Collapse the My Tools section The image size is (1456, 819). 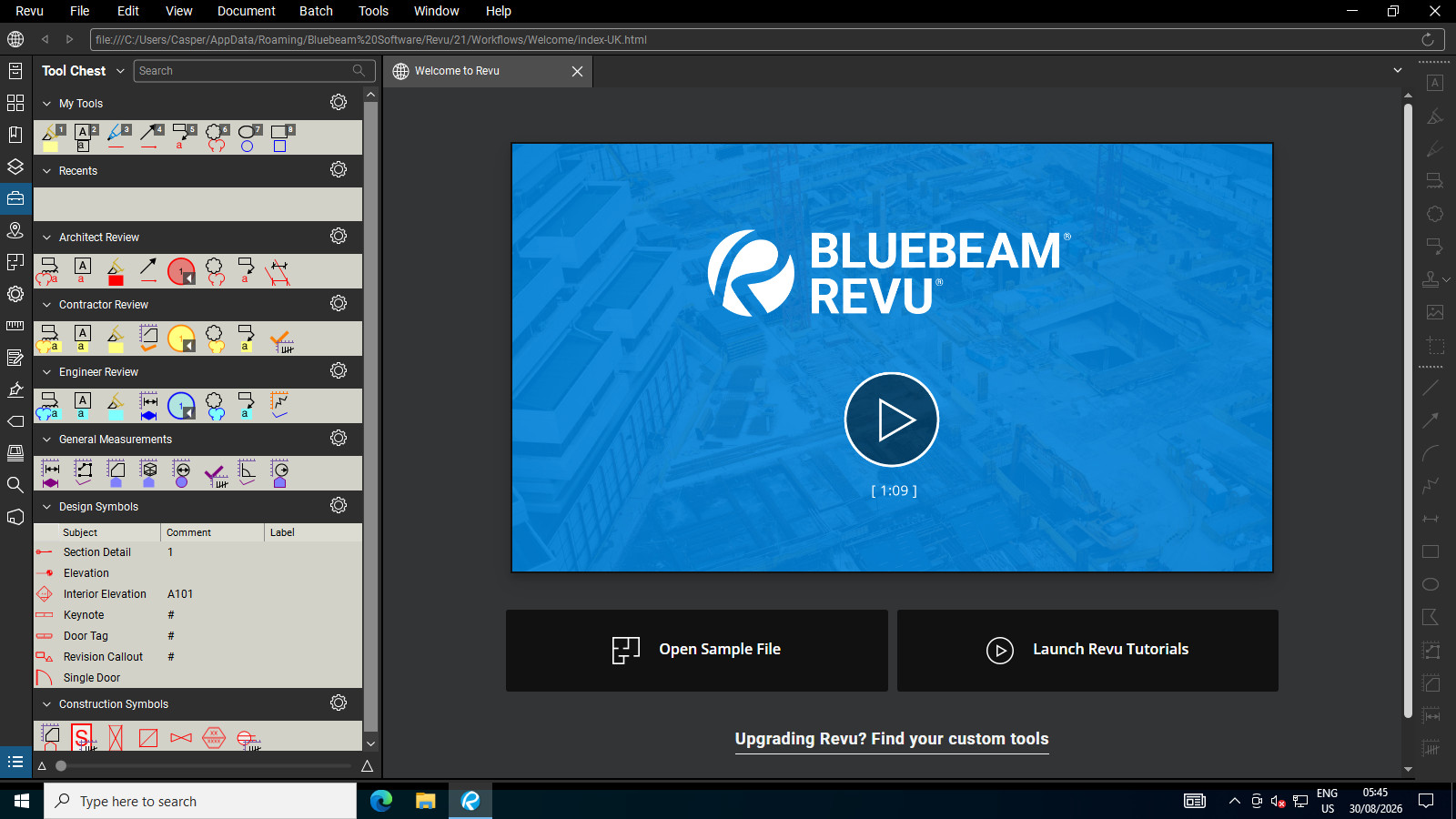point(47,104)
